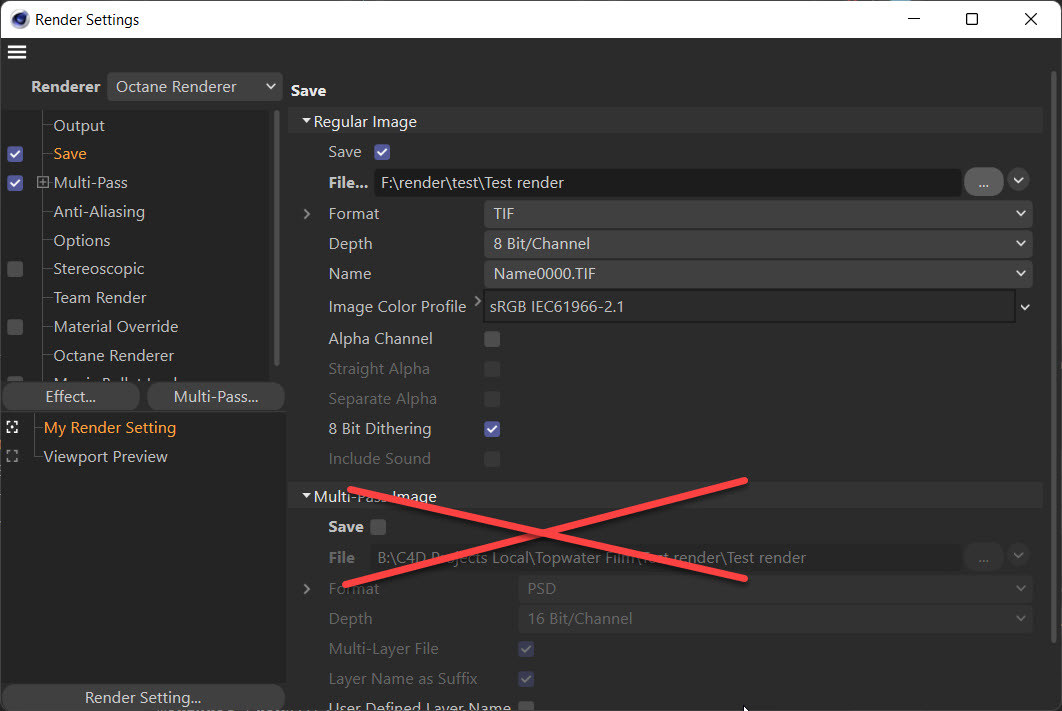The height and width of the screenshot is (711, 1062).
Task: Enable the Material Override checkbox
Action: pos(15,328)
